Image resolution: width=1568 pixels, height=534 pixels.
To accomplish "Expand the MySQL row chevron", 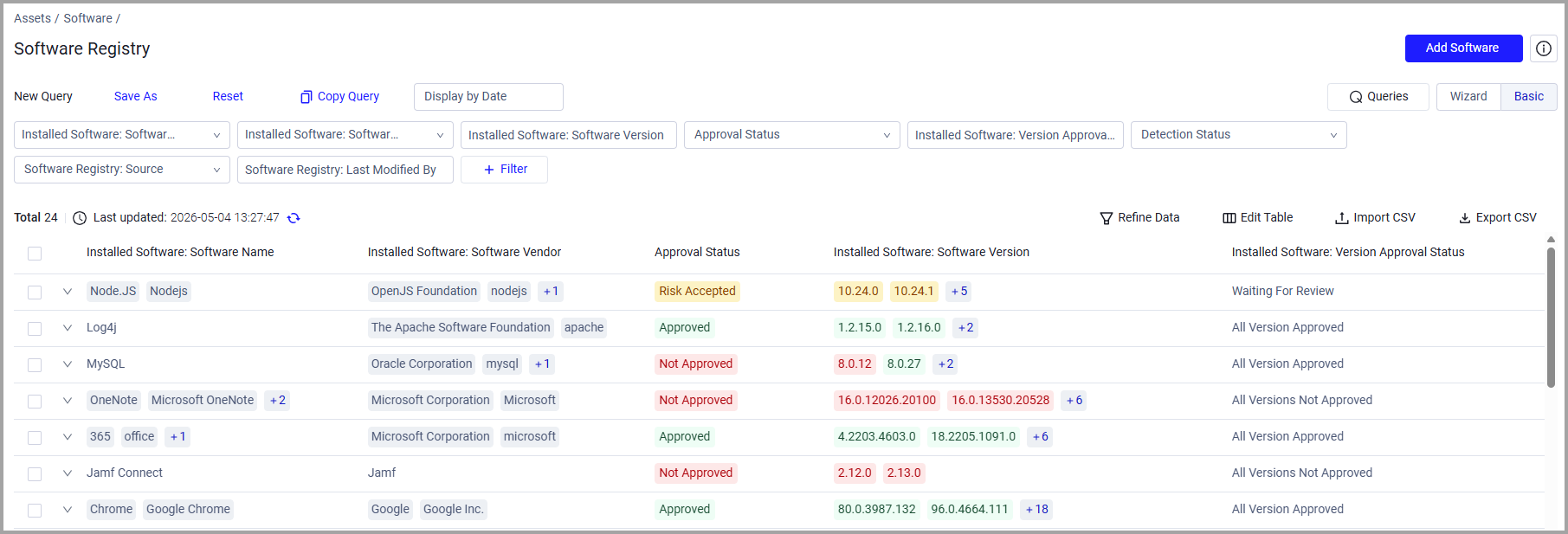I will point(68,364).
